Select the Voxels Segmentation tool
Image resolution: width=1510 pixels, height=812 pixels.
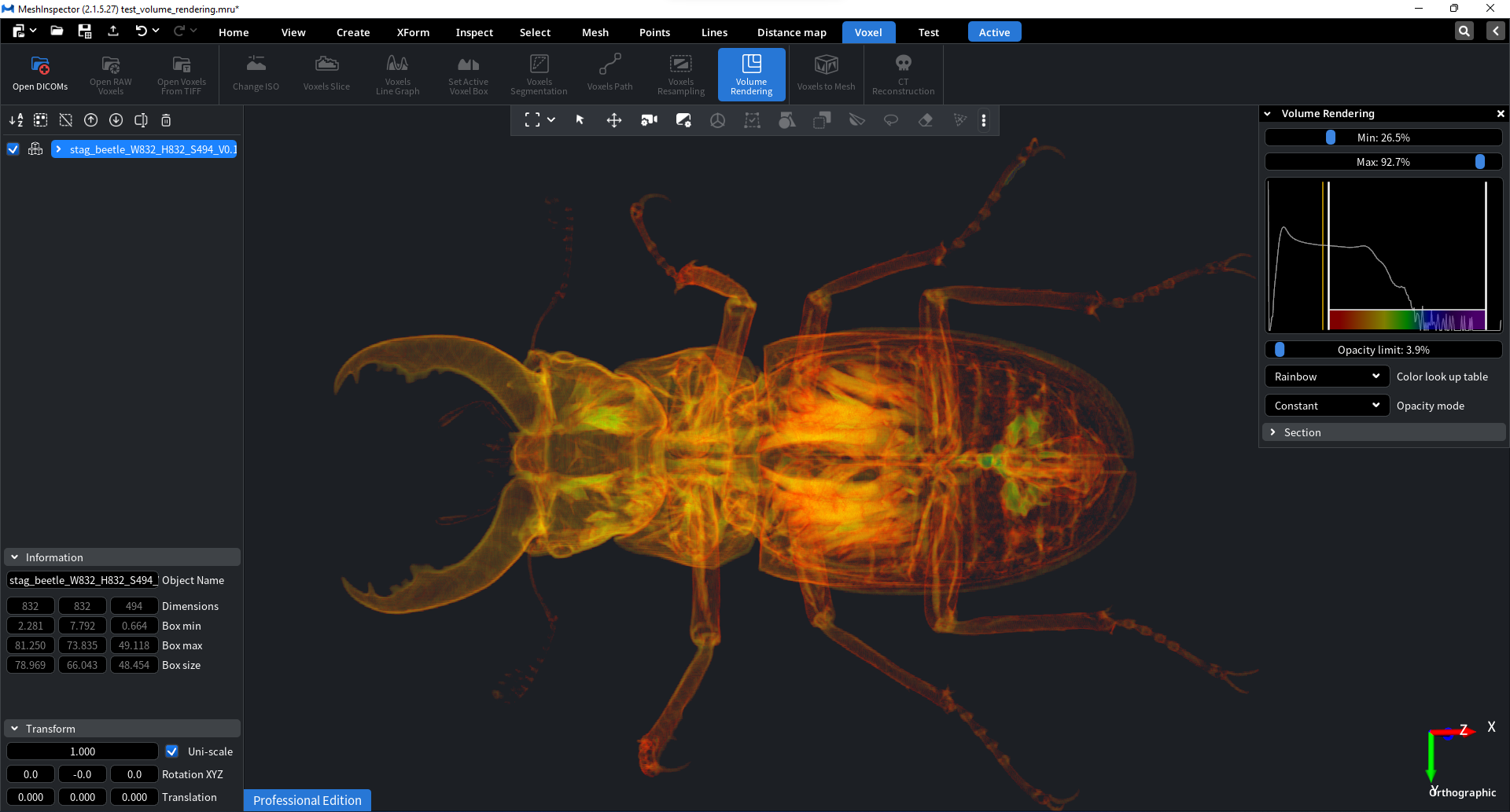pos(539,74)
